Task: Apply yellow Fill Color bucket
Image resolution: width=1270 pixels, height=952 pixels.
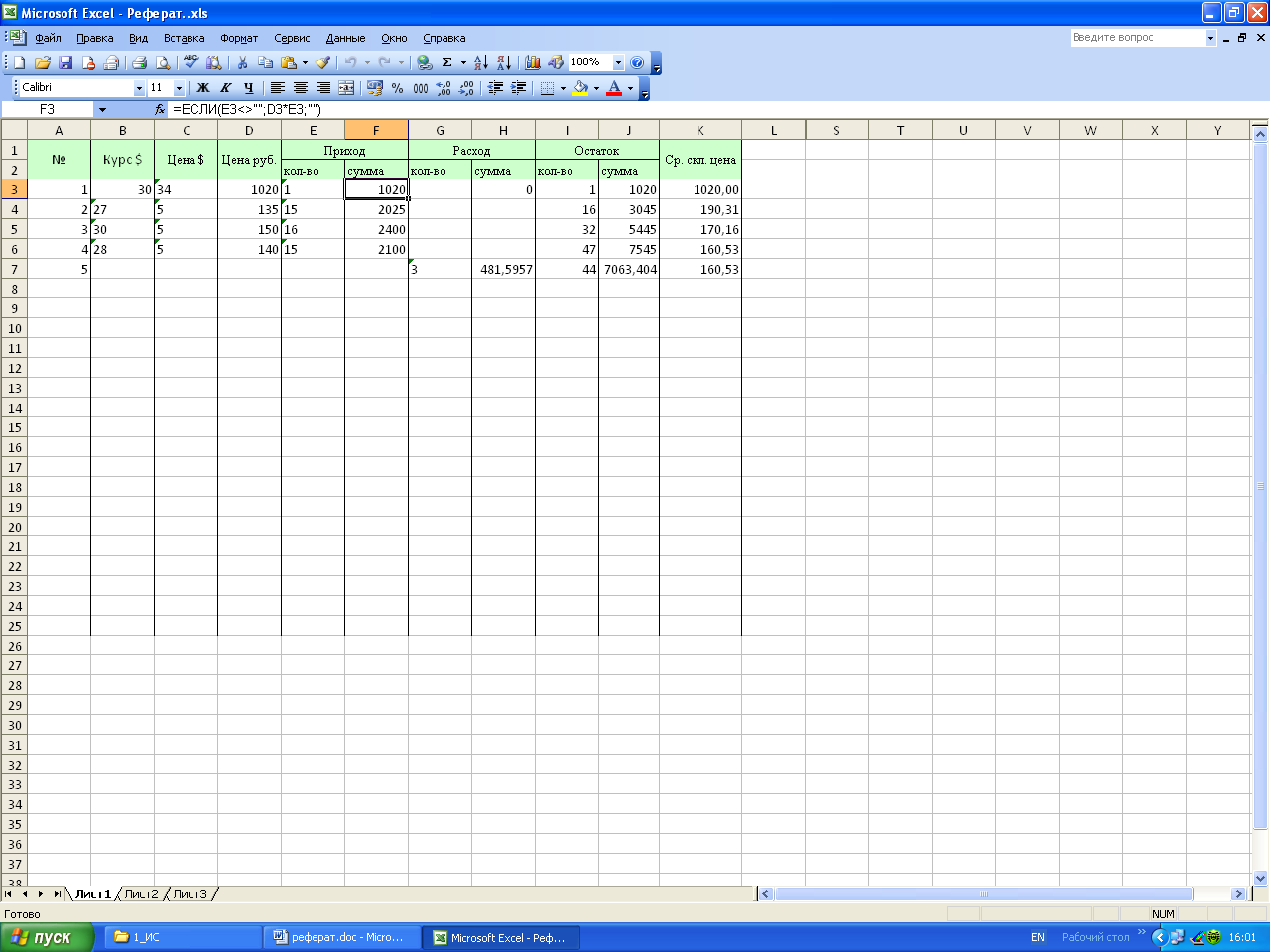Action: pos(581,88)
